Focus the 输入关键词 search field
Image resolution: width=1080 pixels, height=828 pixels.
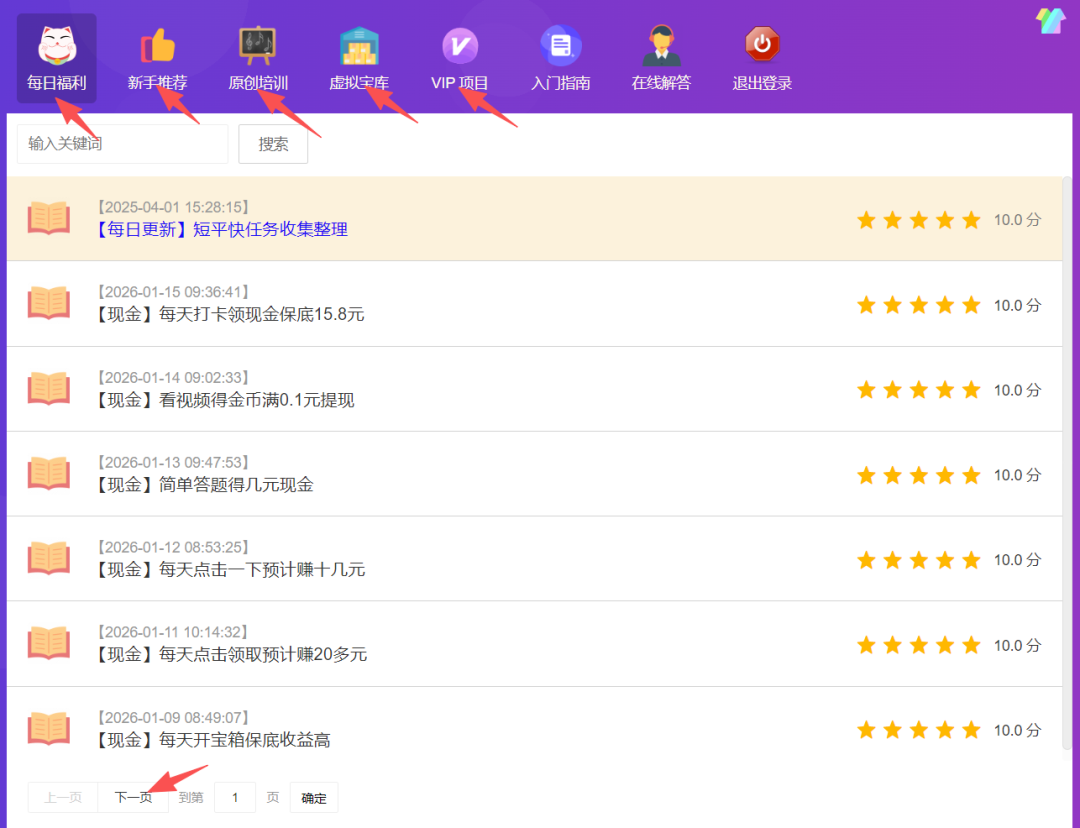122,144
